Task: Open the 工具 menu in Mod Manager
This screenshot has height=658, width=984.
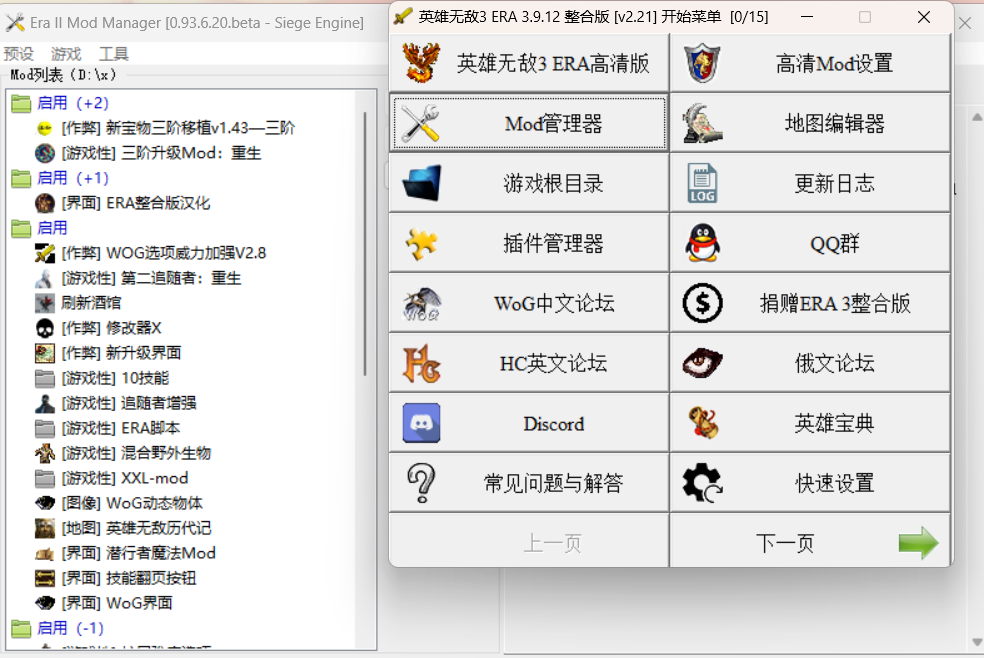Action: point(114,54)
